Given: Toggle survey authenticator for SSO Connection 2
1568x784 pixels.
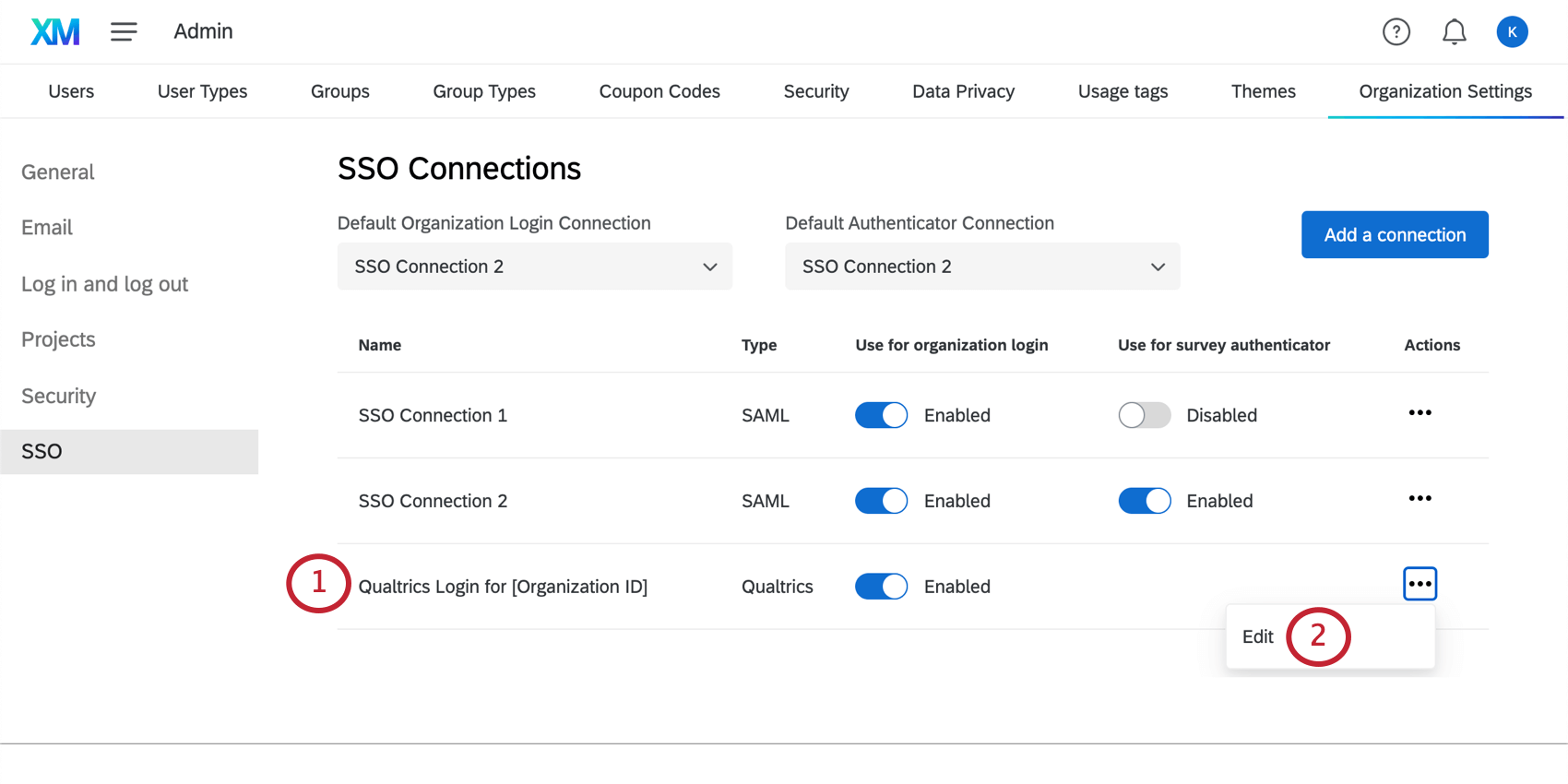Looking at the screenshot, I should click(1145, 501).
